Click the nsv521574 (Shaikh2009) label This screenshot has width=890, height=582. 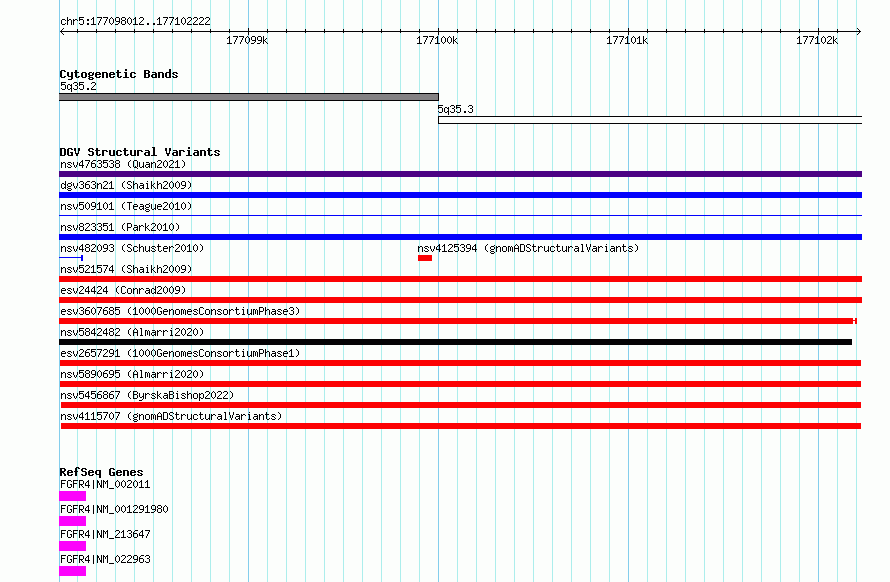tap(126, 270)
